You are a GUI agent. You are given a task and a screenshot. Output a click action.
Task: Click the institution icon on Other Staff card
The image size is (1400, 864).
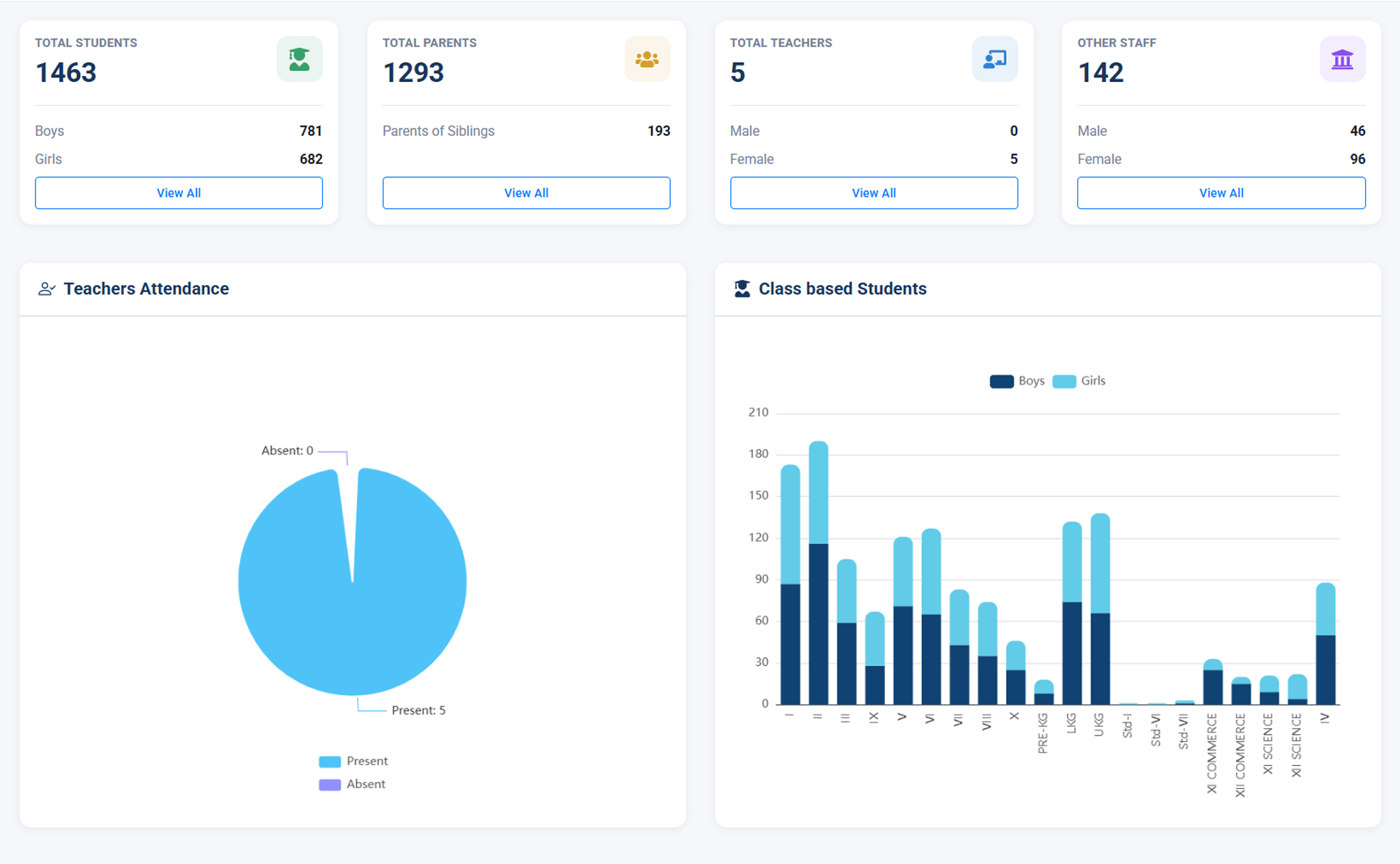1342,59
